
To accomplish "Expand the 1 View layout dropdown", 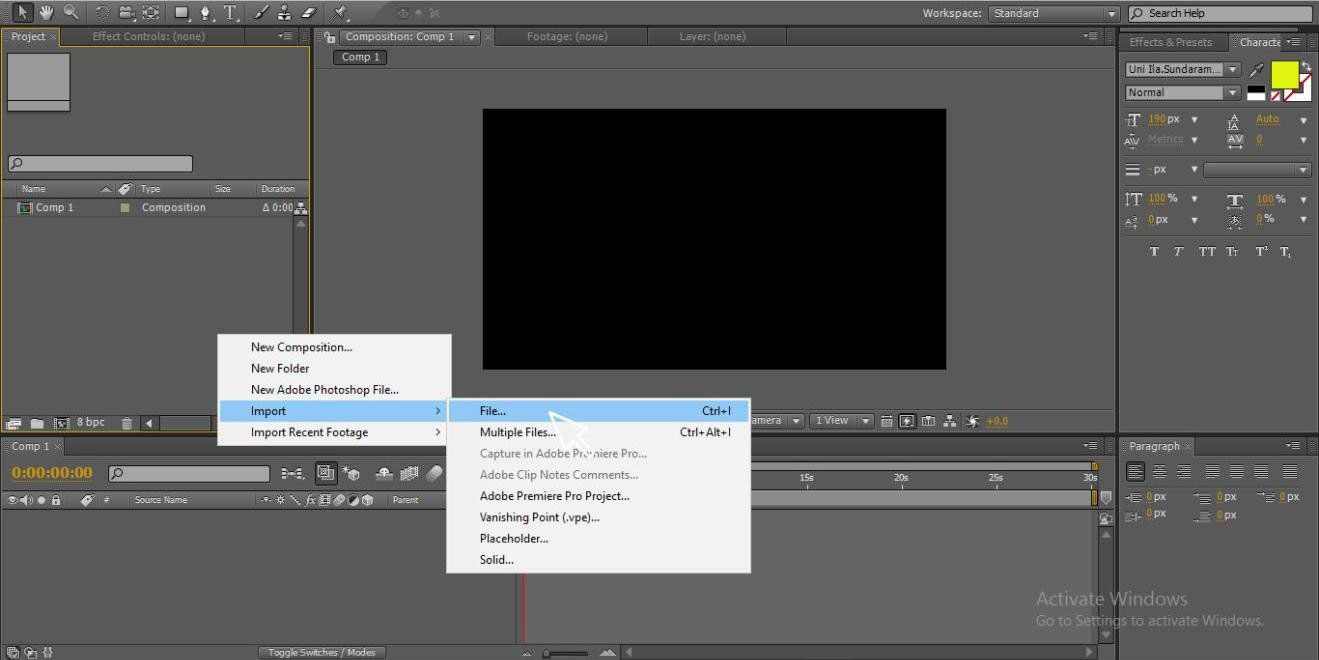I will tap(841, 421).
